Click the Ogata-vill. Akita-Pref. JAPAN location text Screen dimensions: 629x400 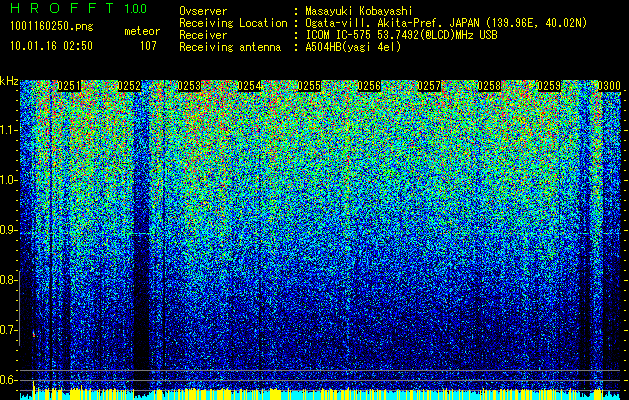tap(446, 23)
